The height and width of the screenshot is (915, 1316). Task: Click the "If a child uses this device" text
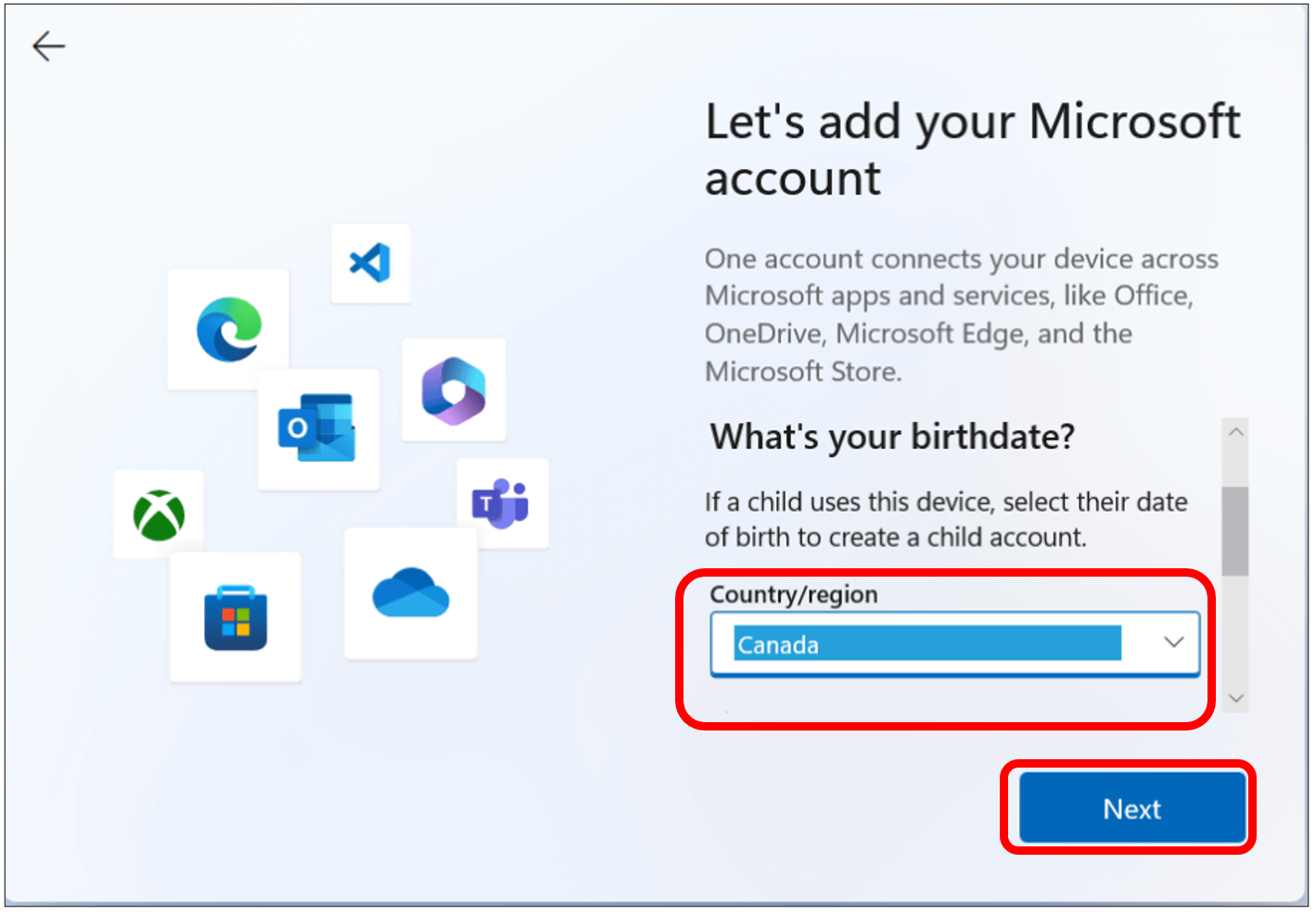946,519
